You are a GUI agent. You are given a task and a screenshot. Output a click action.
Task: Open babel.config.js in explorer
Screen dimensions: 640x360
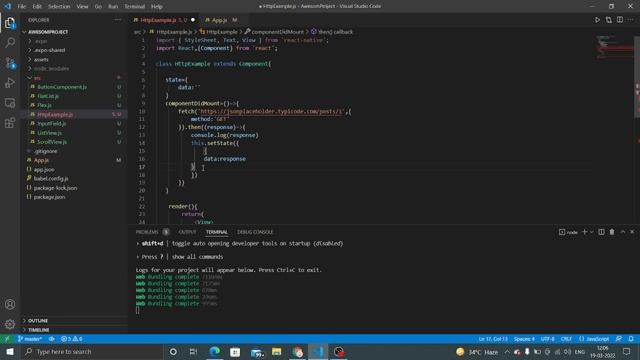coord(51,179)
